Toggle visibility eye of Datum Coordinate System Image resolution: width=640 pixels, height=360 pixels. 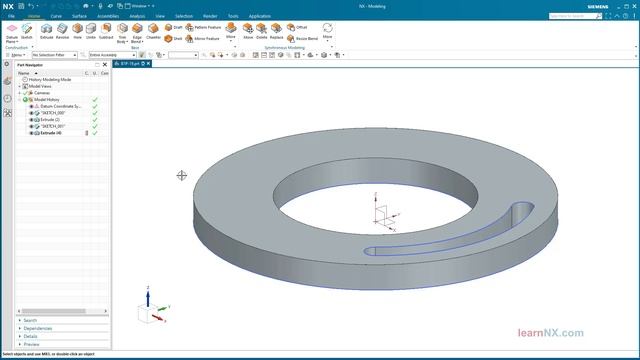click(31, 106)
